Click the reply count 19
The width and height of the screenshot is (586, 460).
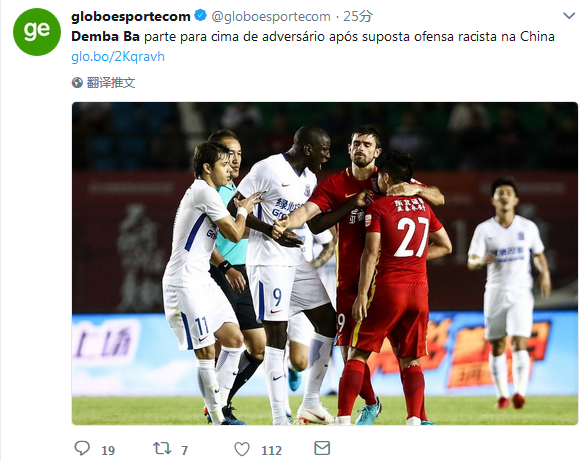coord(108,450)
